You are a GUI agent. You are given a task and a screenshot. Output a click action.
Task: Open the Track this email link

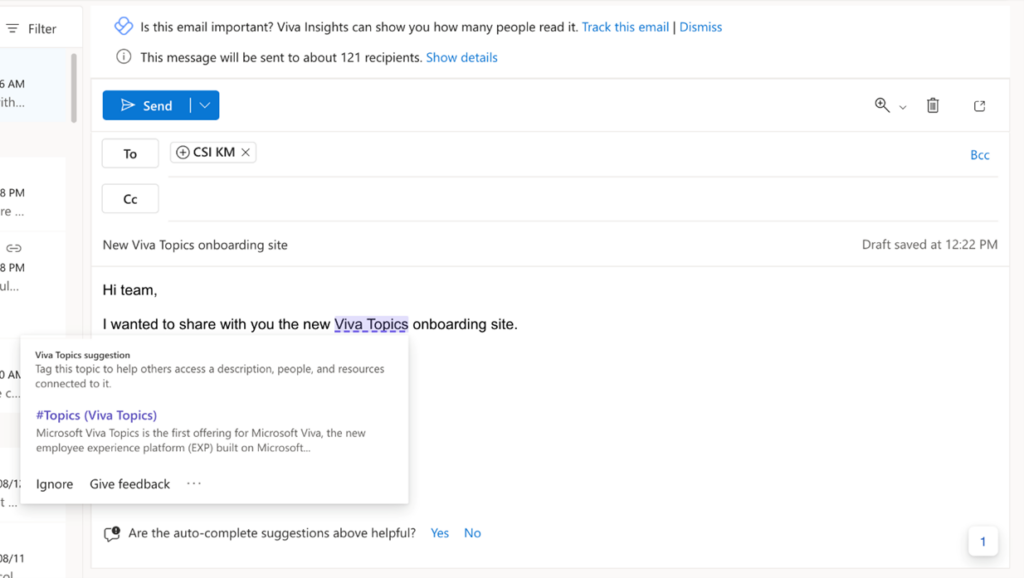coord(625,27)
